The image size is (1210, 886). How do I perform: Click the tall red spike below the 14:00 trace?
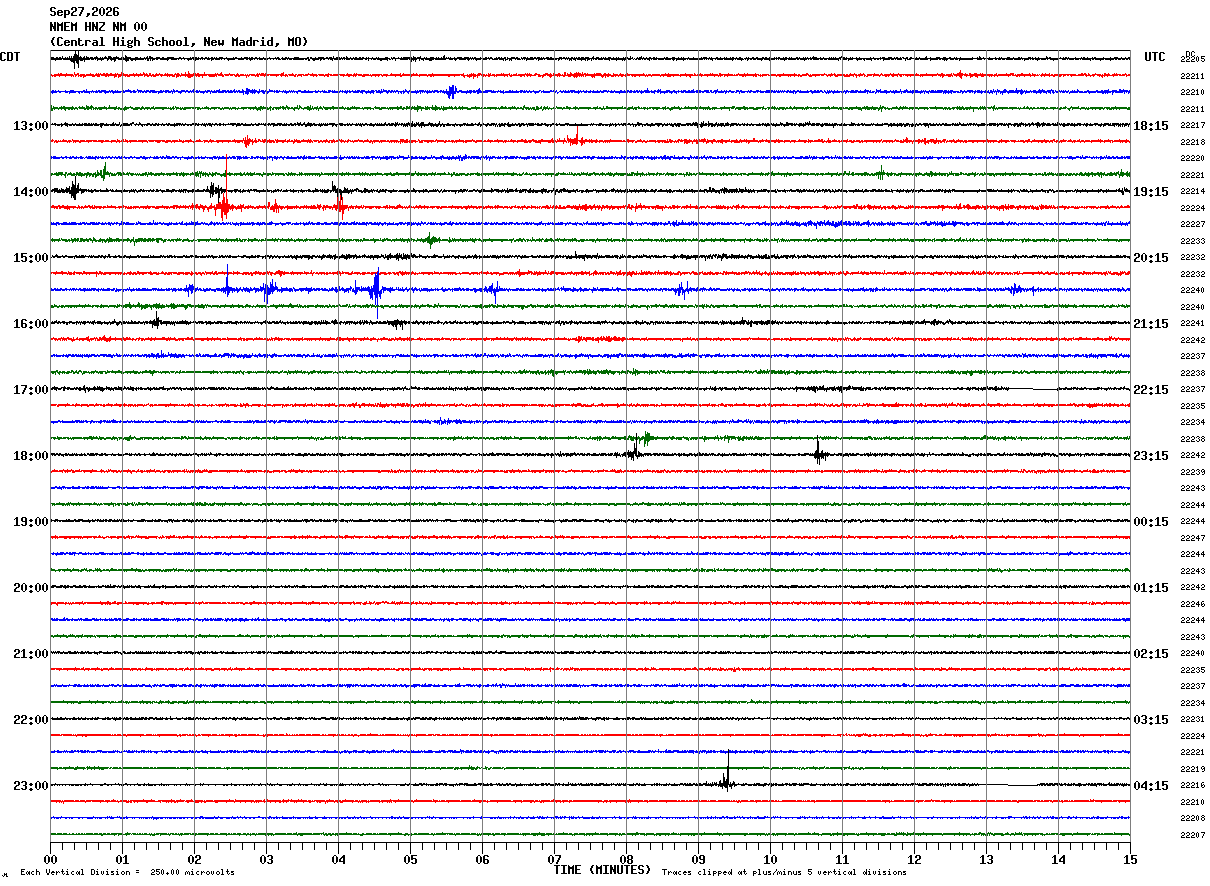click(x=225, y=188)
